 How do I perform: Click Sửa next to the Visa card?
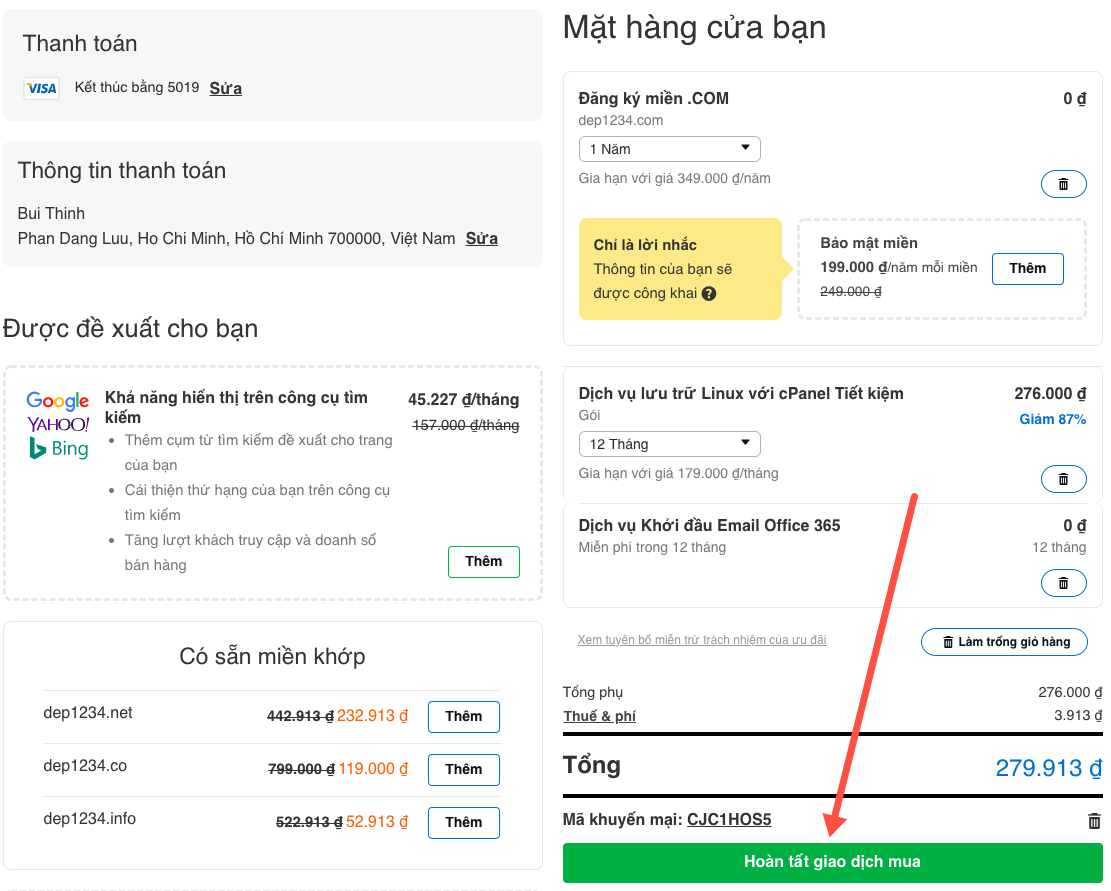click(x=225, y=89)
